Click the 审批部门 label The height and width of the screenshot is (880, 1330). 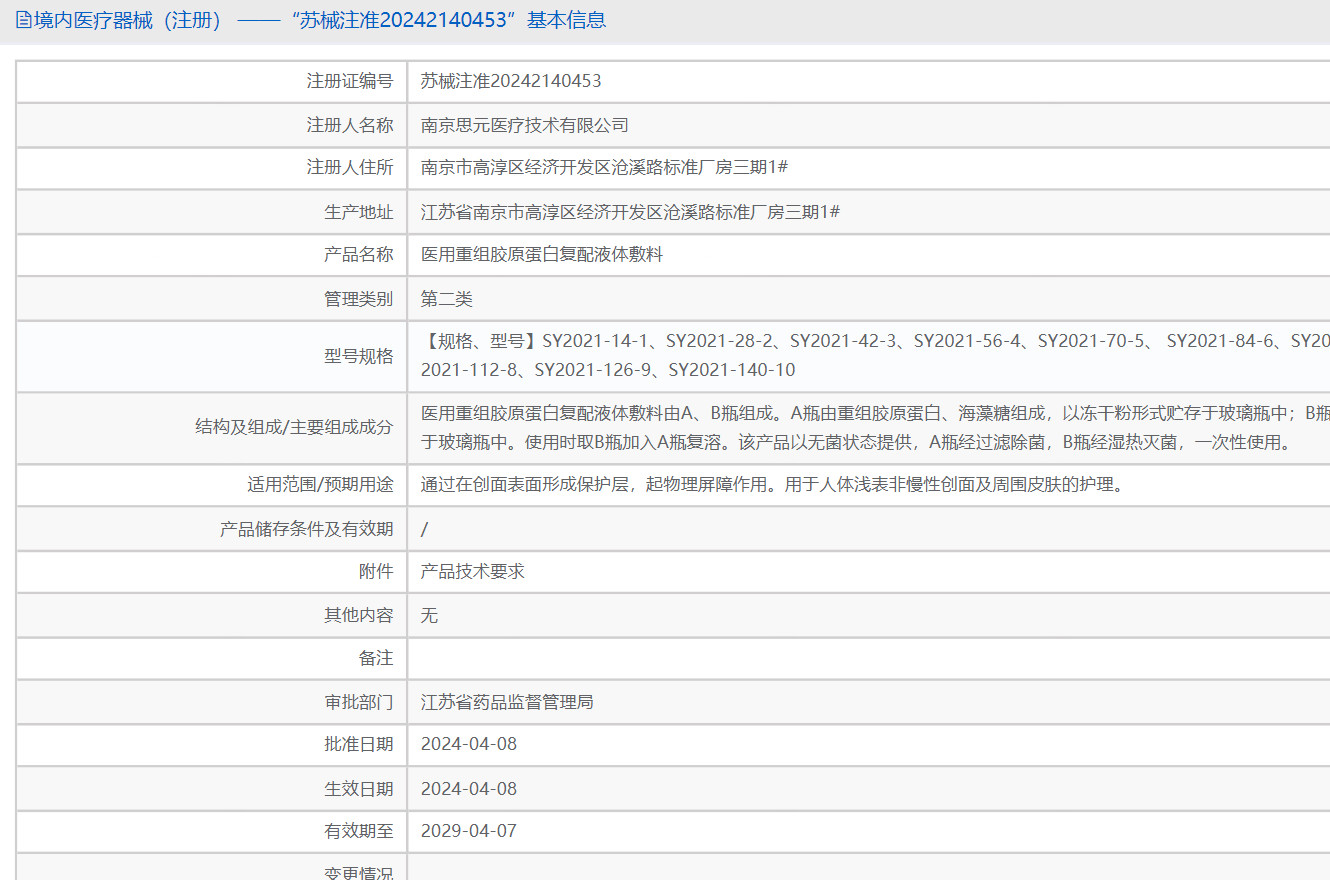(359, 702)
